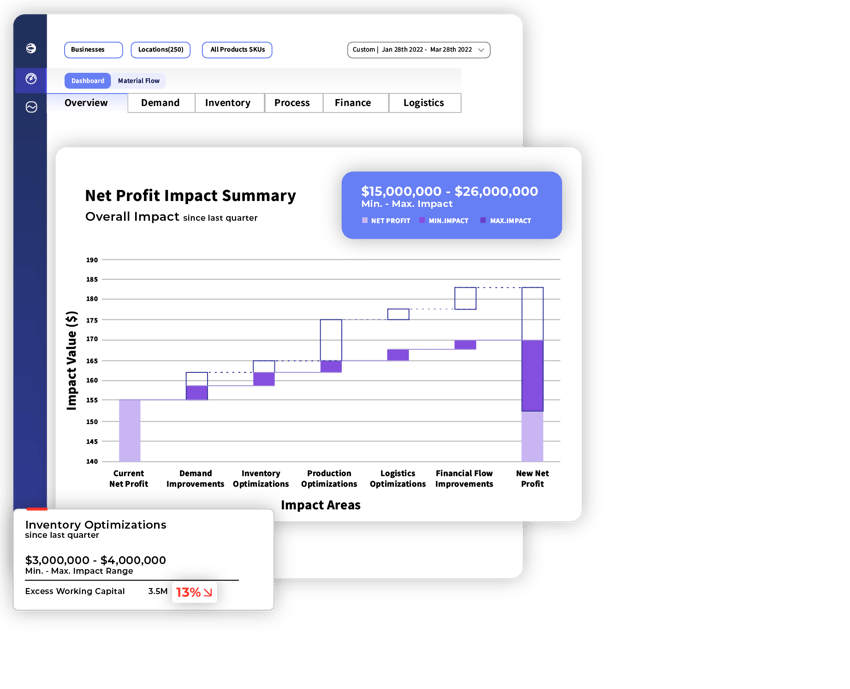850x689 pixels.
Task: Select the Process tab button
Action: tap(293, 103)
